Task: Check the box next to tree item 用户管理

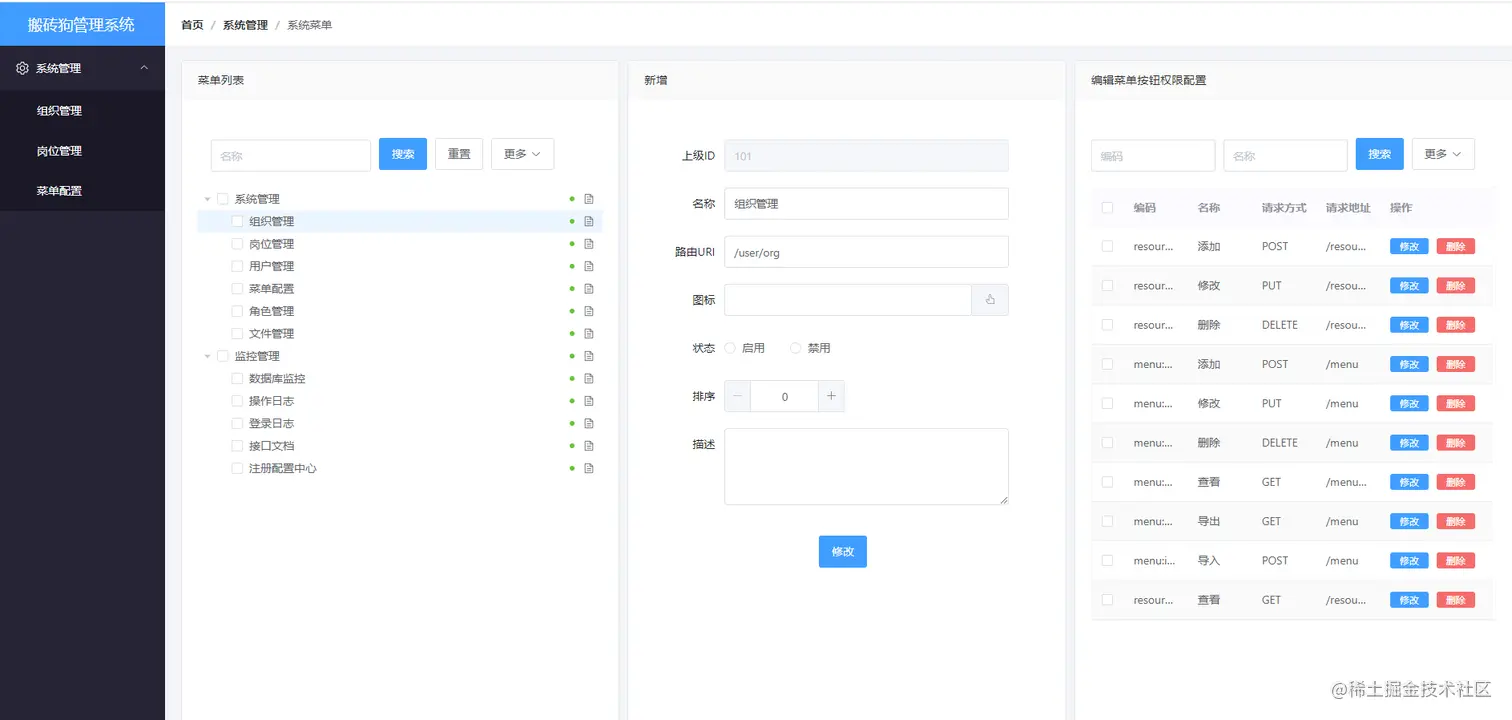Action: (x=237, y=266)
